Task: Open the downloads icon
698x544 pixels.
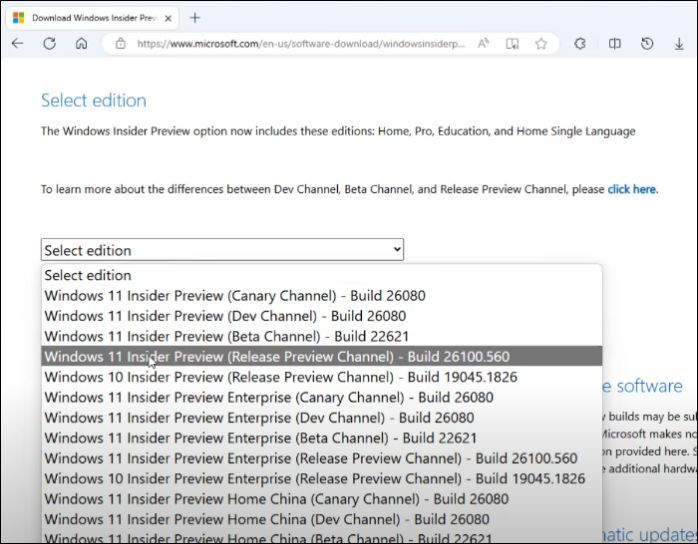Action: [679, 44]
